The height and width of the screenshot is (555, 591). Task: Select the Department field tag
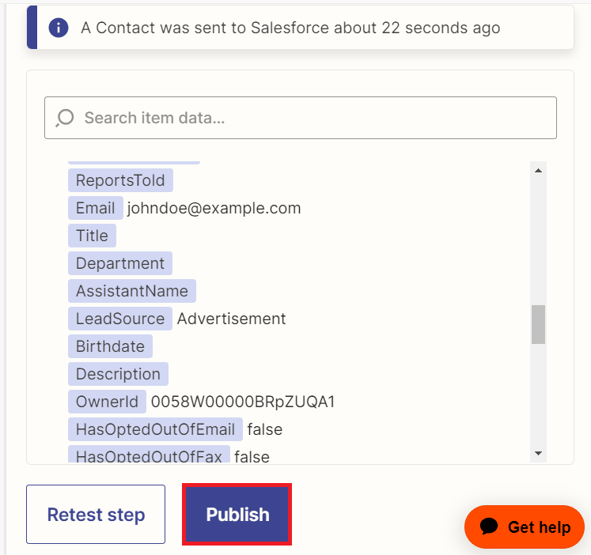[120, 263]
